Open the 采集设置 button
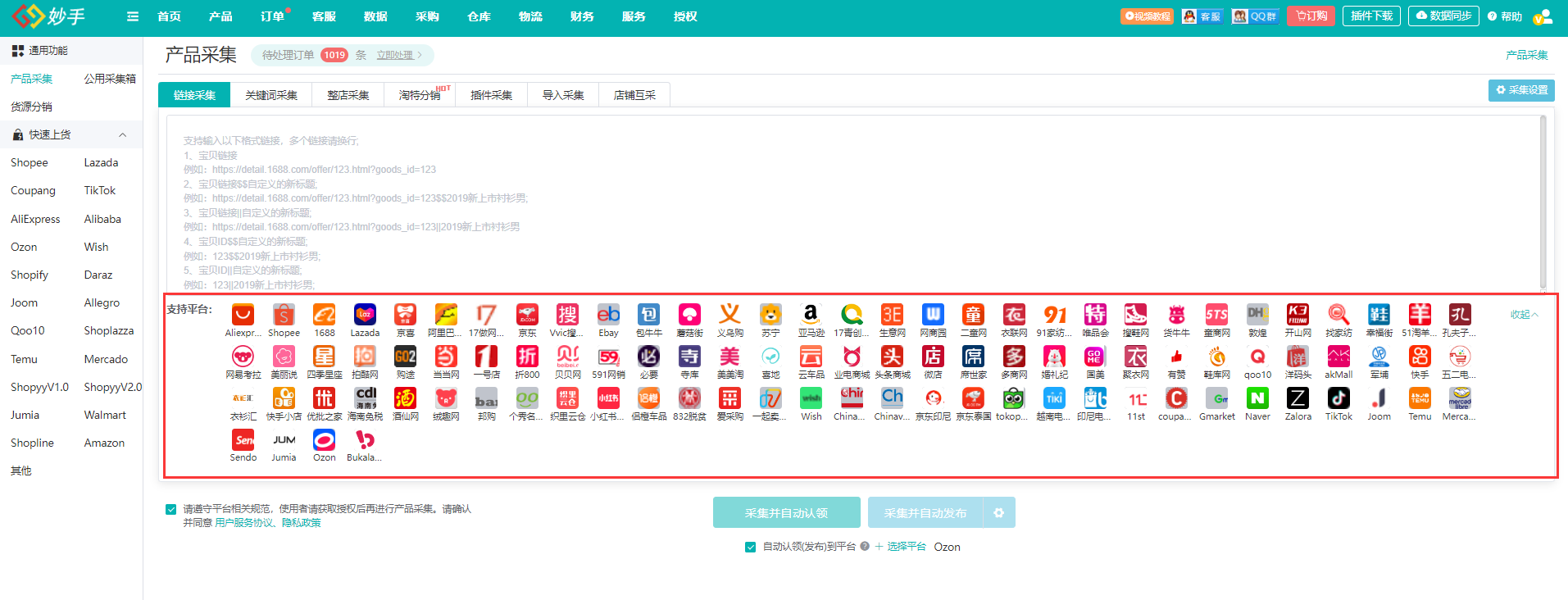Image resolution: width=1568 pixels, height=600 pixels. tap(1521, 90)
